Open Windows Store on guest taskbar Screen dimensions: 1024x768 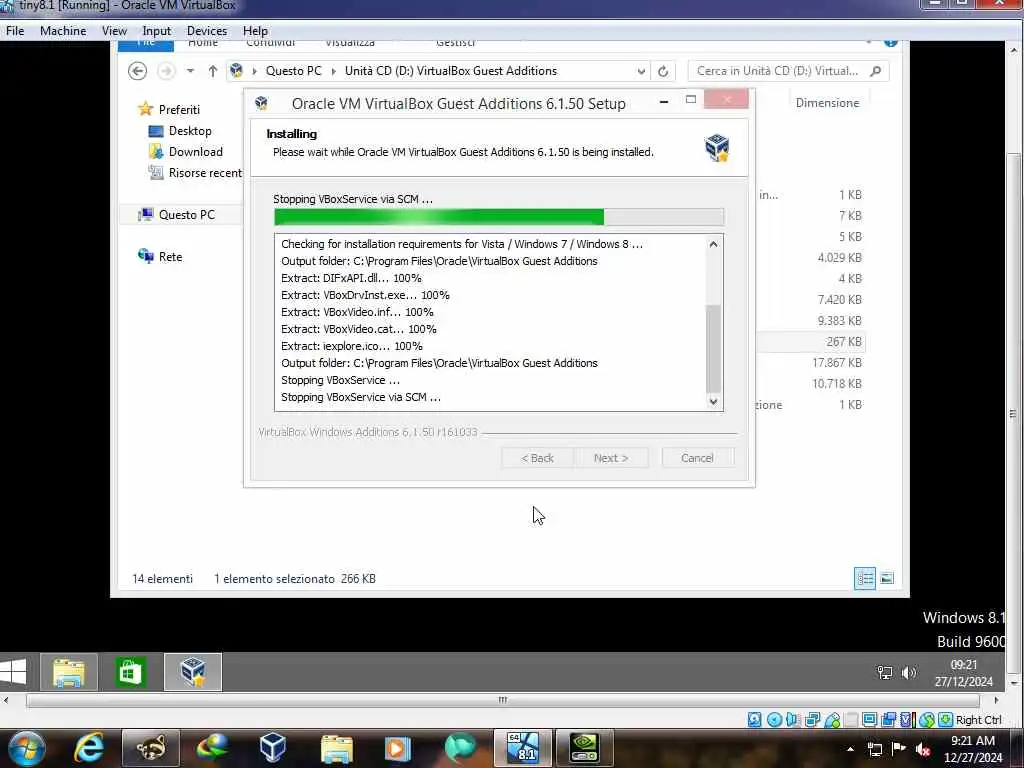[x=130, y=672]
